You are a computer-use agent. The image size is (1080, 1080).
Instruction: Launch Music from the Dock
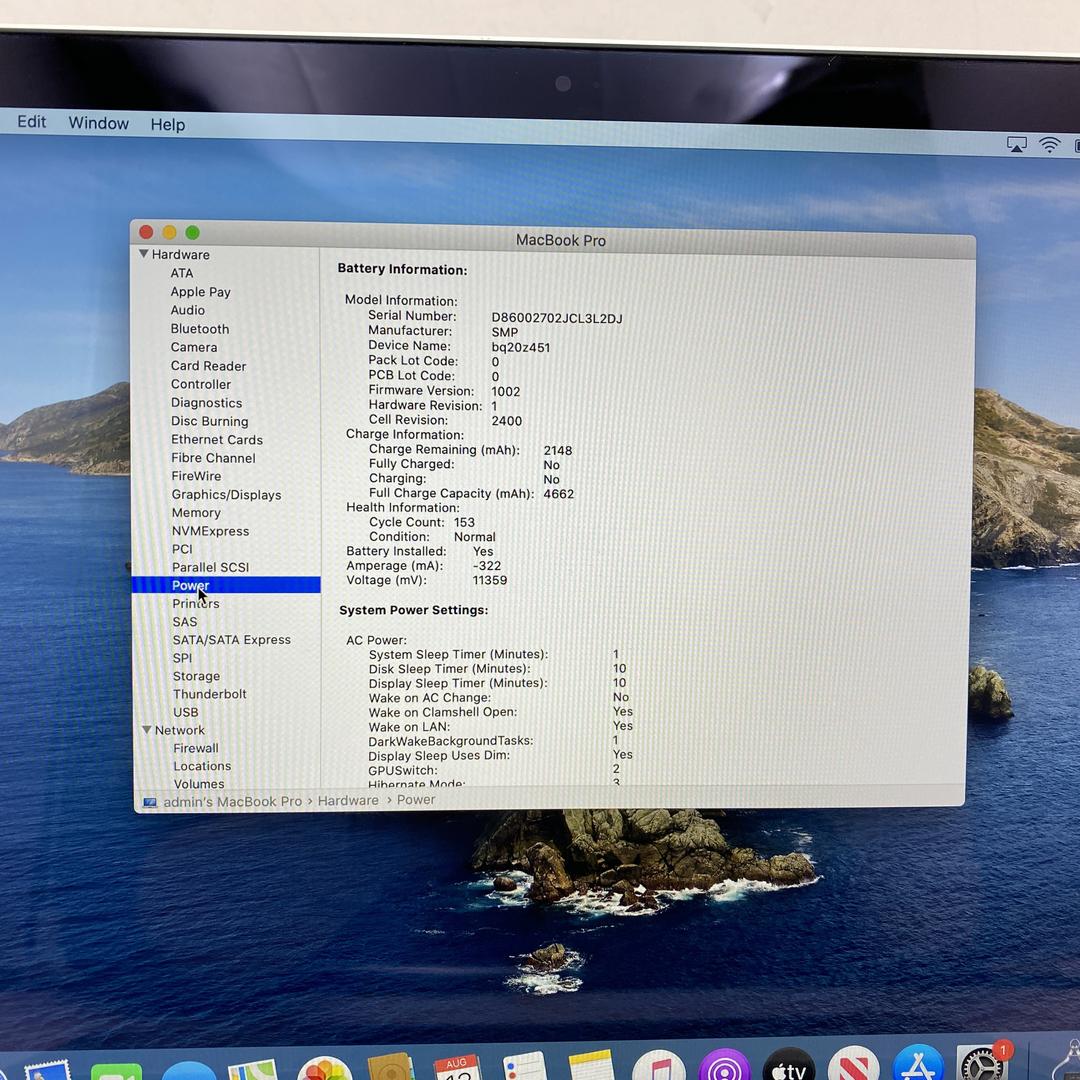point(658,1066)
